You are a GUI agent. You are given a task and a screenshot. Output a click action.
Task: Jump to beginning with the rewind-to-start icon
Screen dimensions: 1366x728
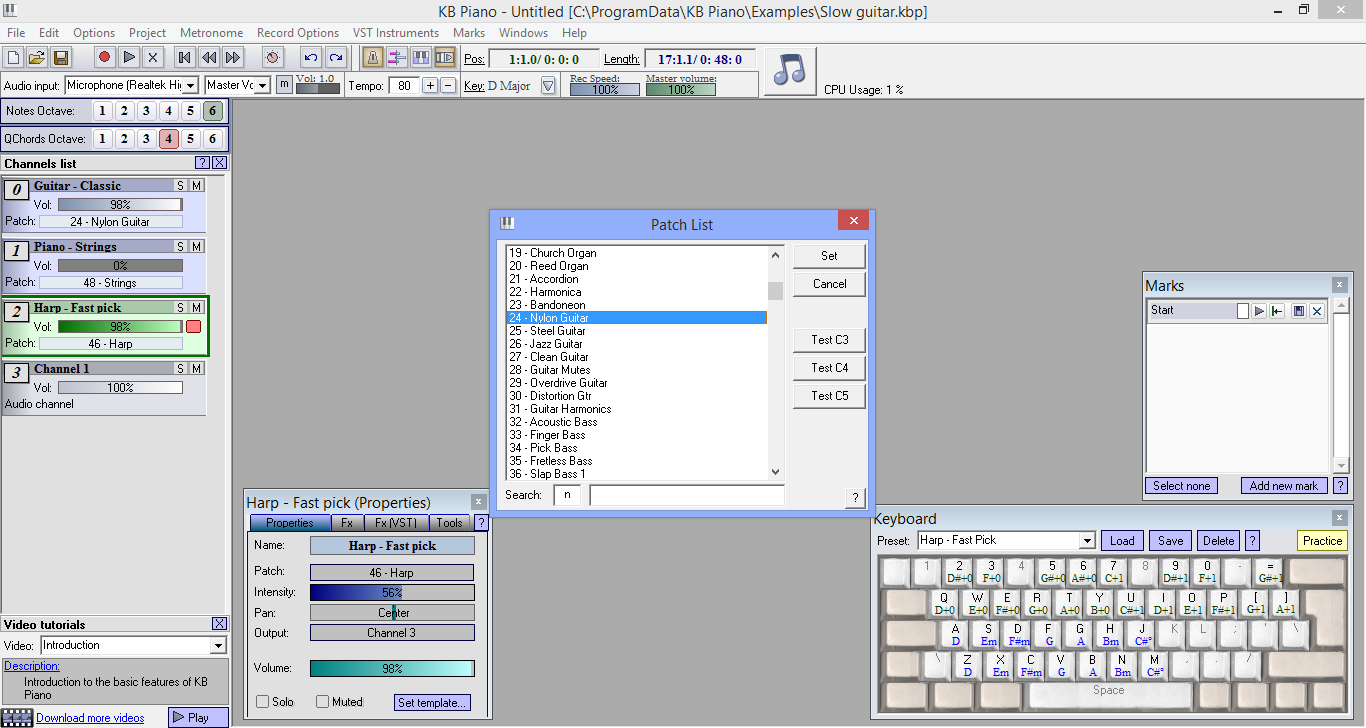coord(184,58)
